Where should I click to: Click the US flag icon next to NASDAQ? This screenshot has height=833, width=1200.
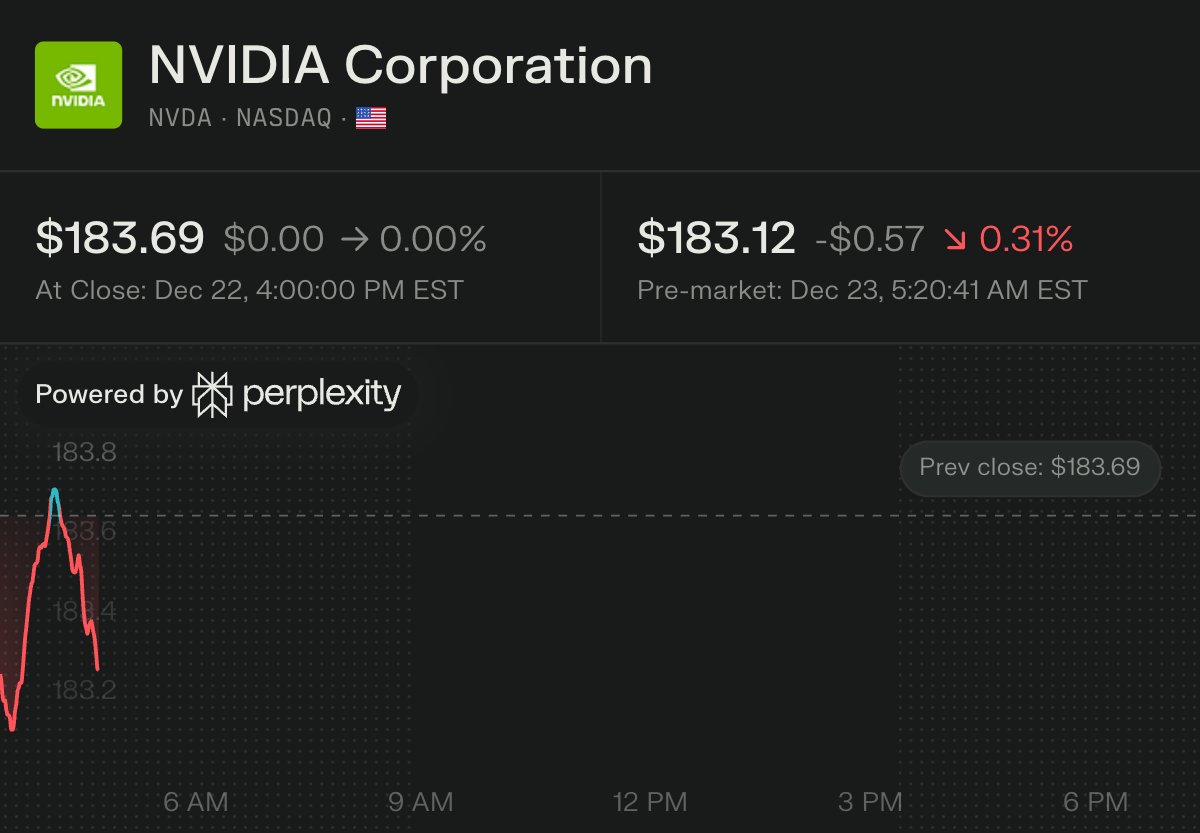(x=370, y=118)
